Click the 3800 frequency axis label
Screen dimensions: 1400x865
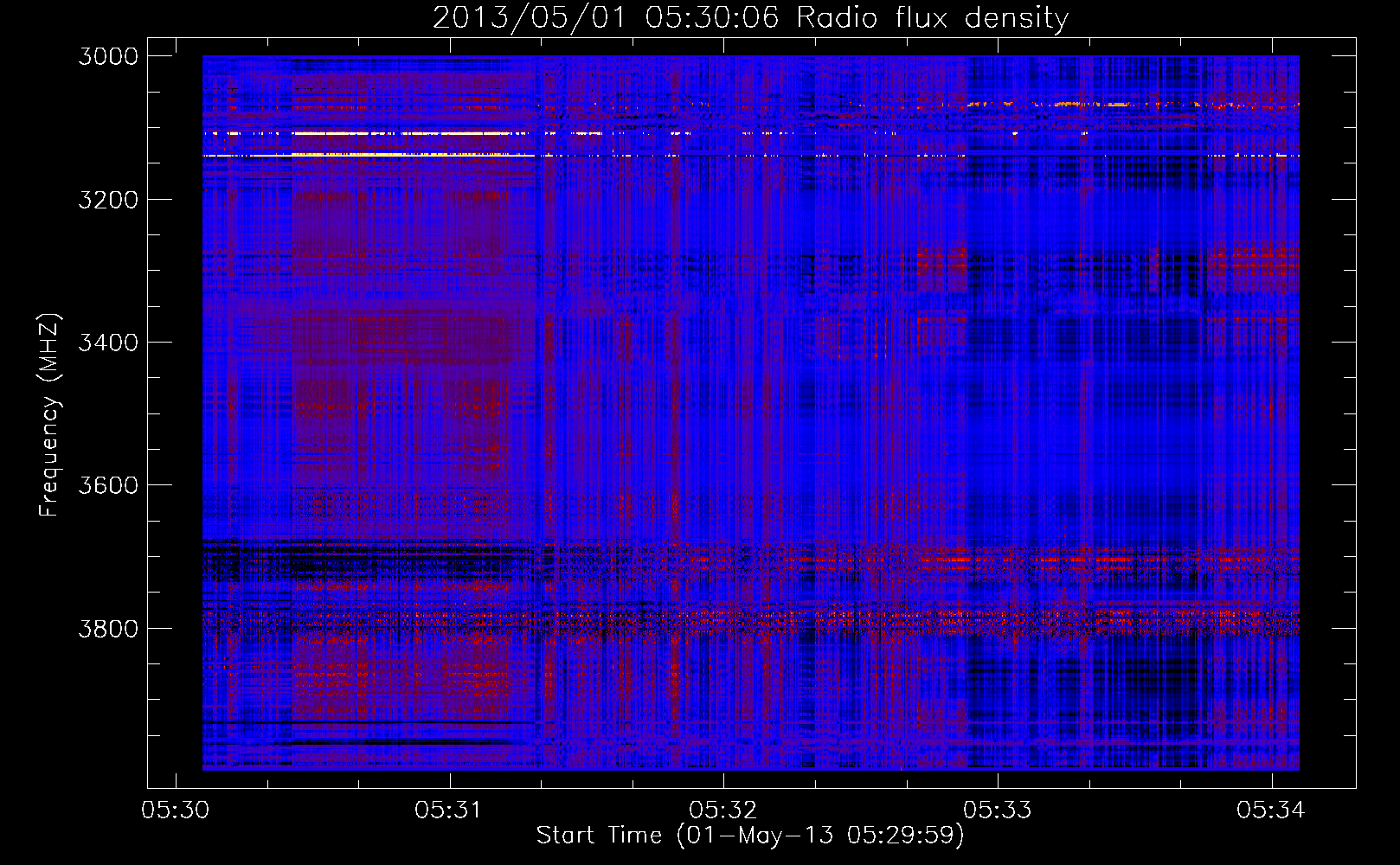coord(108,628)
